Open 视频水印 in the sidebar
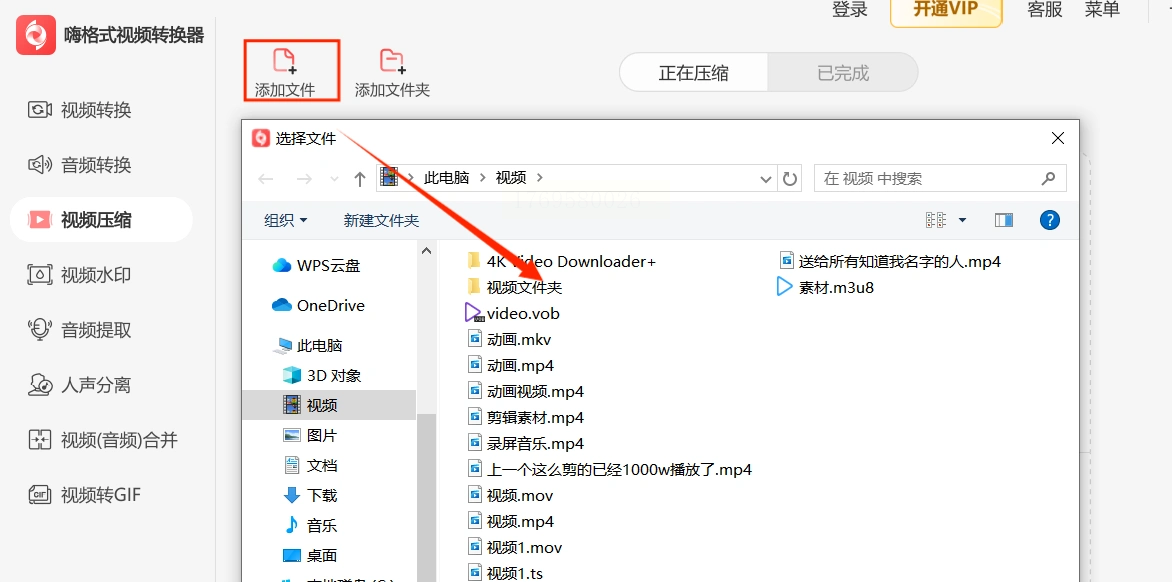The image size is (1172, 582). [x=79, y=274]
